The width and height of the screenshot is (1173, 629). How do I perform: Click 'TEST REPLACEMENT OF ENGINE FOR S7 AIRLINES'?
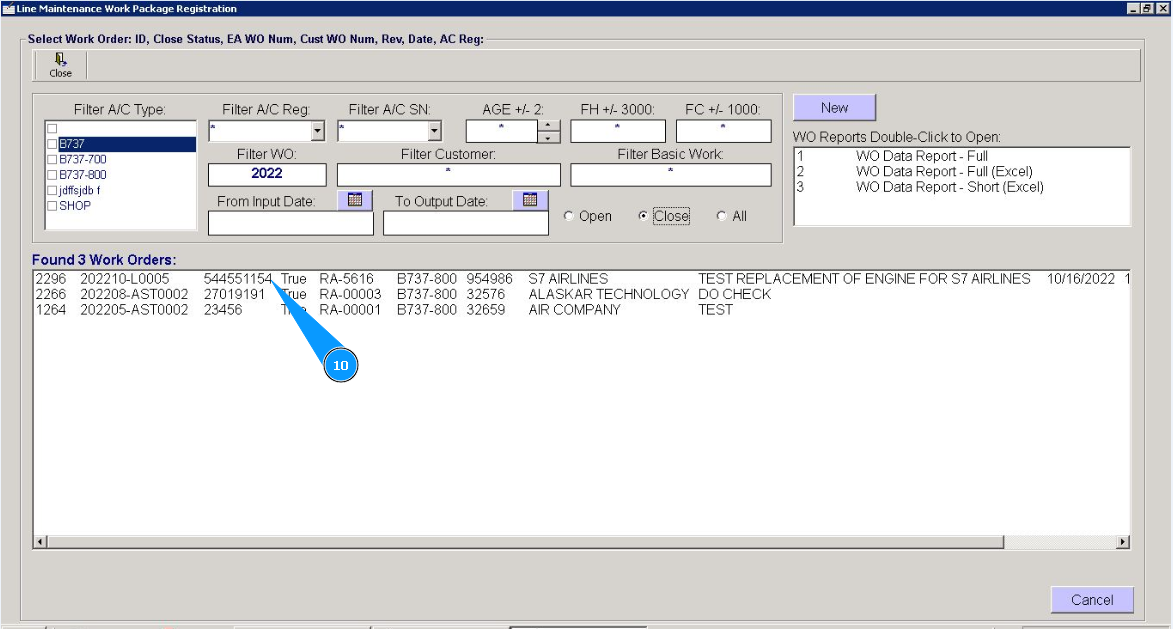[x=864, y=279]
